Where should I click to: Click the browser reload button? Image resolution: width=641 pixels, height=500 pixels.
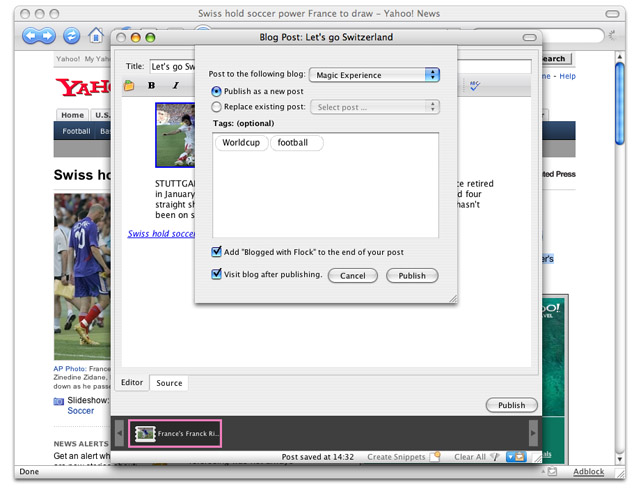(x=72, y=36)
